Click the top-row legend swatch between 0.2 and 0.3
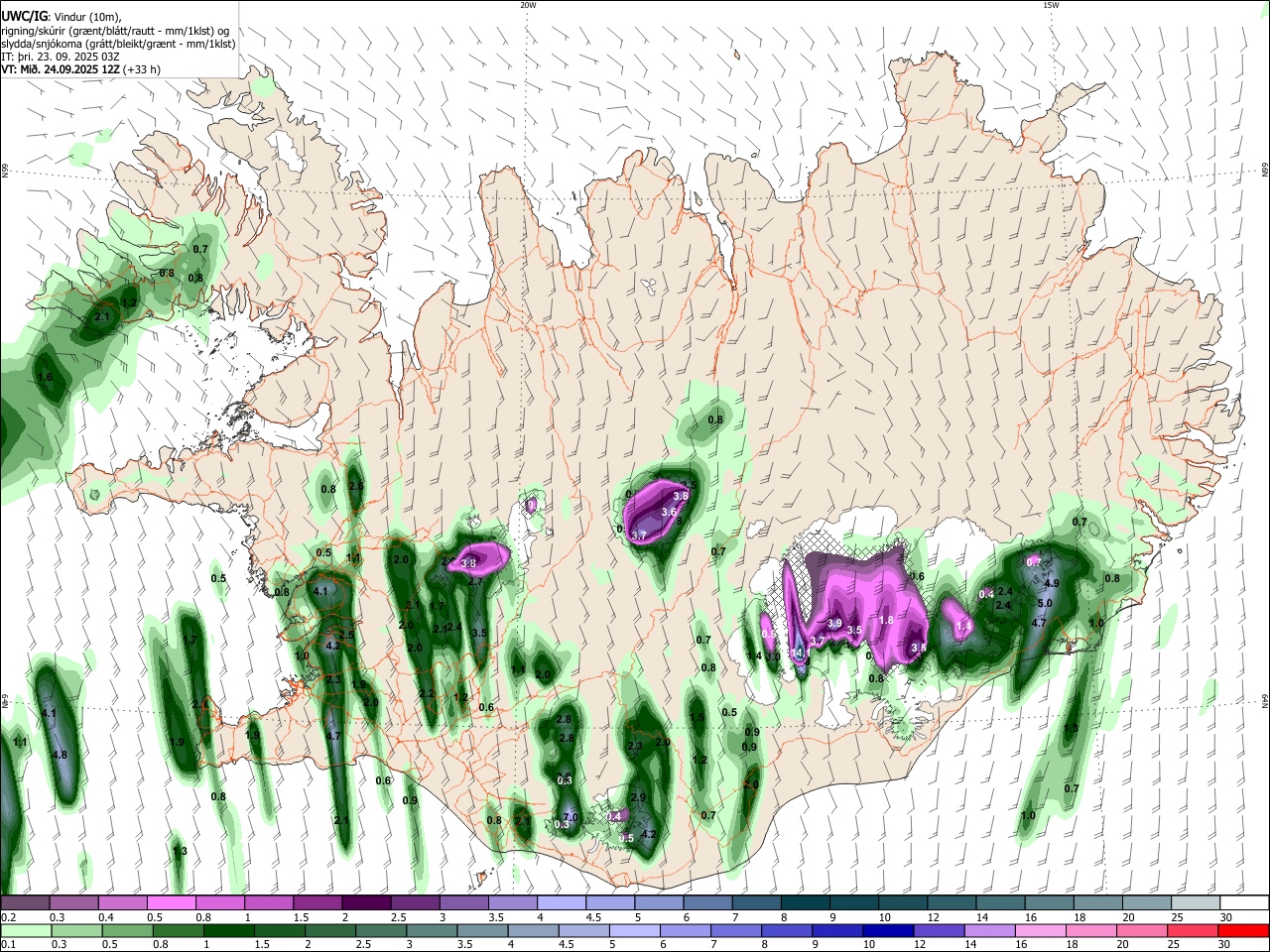This screenshot has height=952, width=1270. click(25, 903)
